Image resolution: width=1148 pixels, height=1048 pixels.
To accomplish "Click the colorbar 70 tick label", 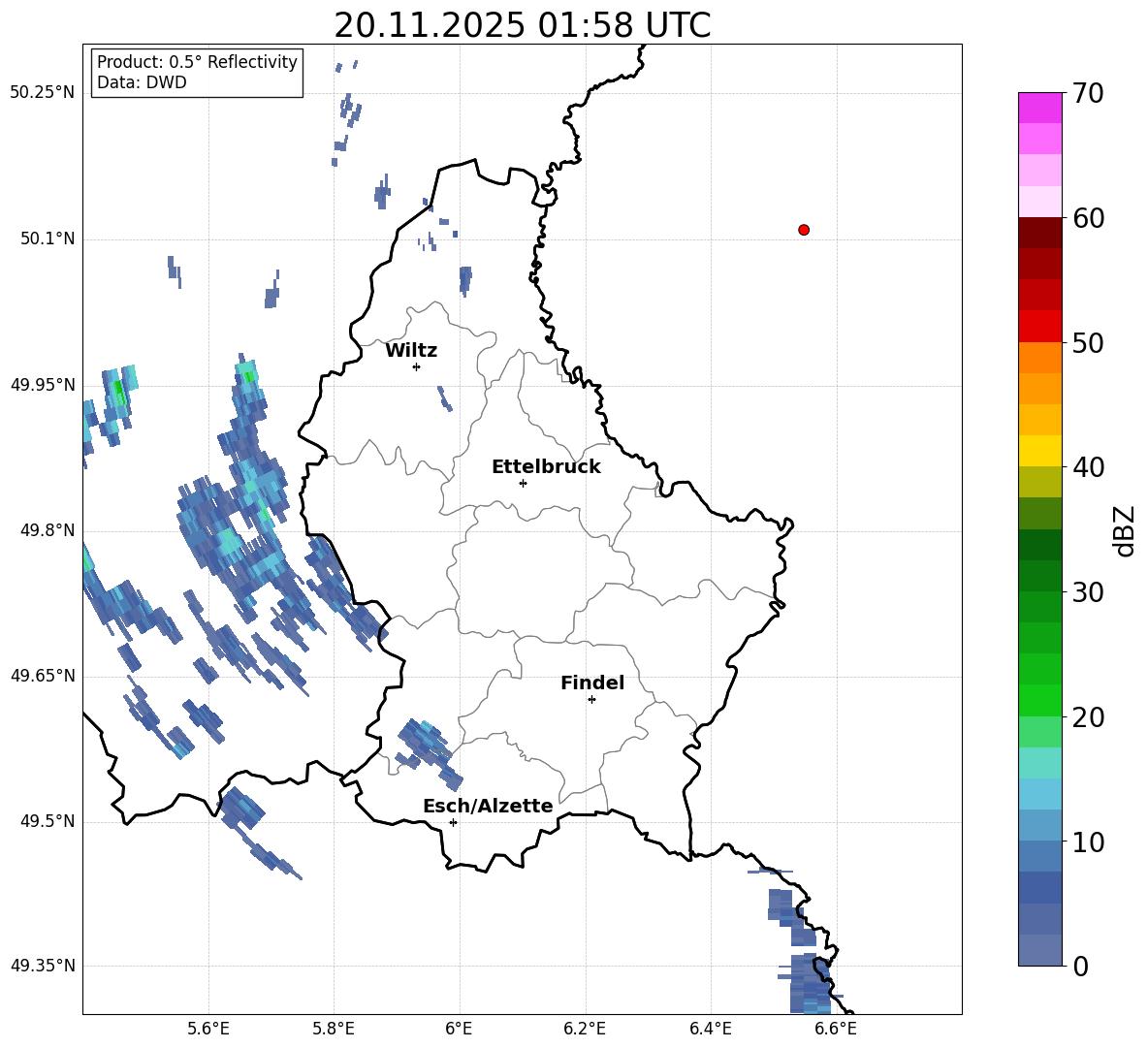I will (1088, 93).
